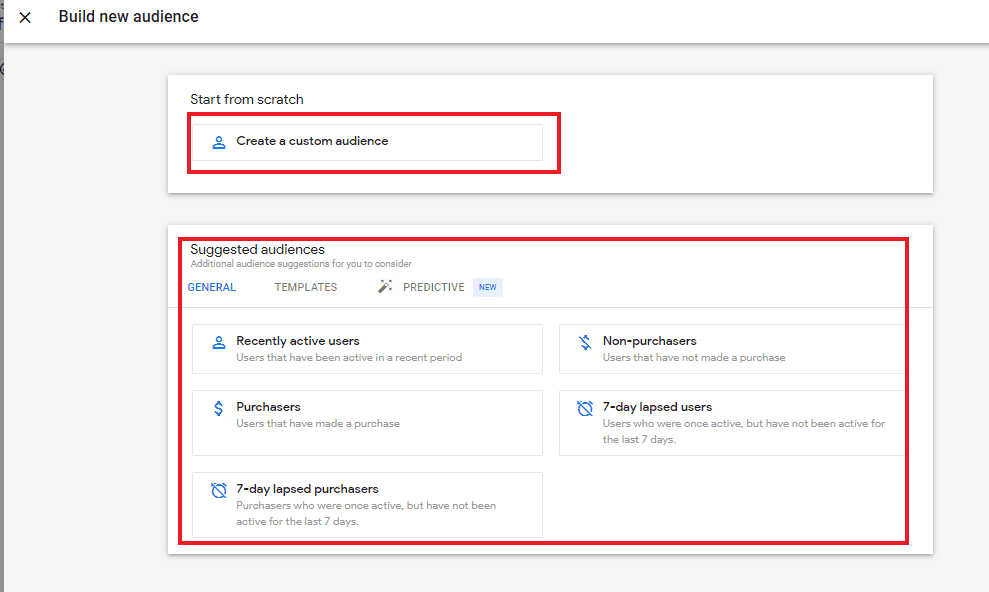Click the magic wand icon next to PREDICTIVE
This screenshot has width=989, height=592.
385,287
